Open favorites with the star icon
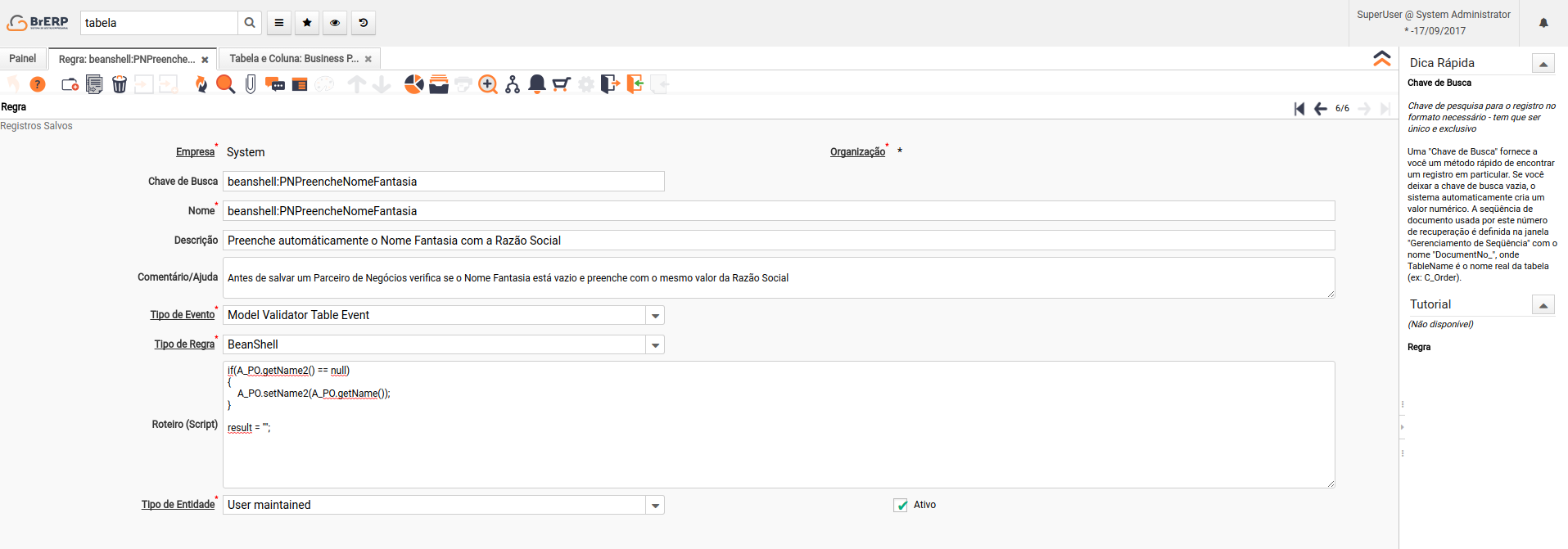The height and width of the screenshot is (549, 1568). coord(307,23)
